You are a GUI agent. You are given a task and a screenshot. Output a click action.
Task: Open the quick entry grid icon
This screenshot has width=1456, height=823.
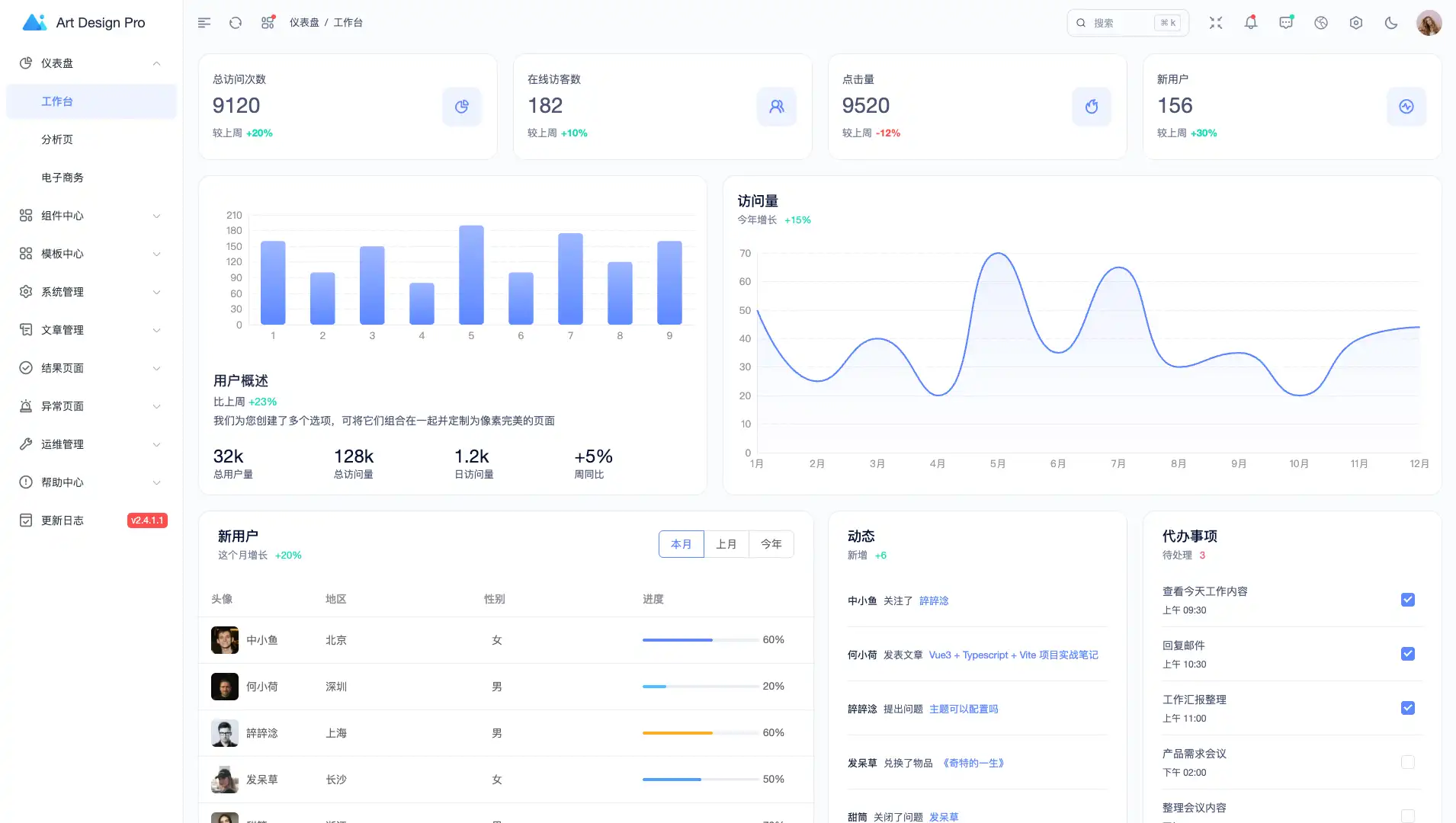pos(268,23)
